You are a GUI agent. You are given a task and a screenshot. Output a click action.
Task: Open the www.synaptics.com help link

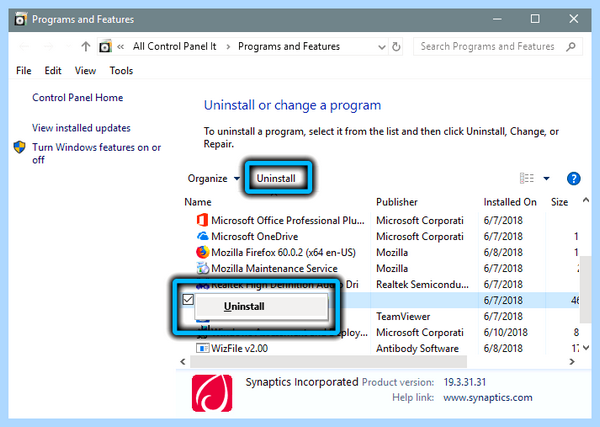[x=488, y=398]
